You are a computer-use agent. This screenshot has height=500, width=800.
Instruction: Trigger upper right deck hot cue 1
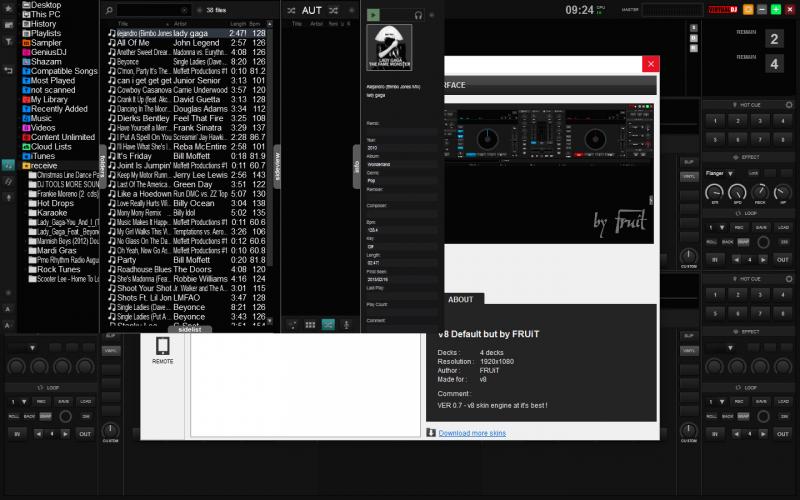(715, 121)
